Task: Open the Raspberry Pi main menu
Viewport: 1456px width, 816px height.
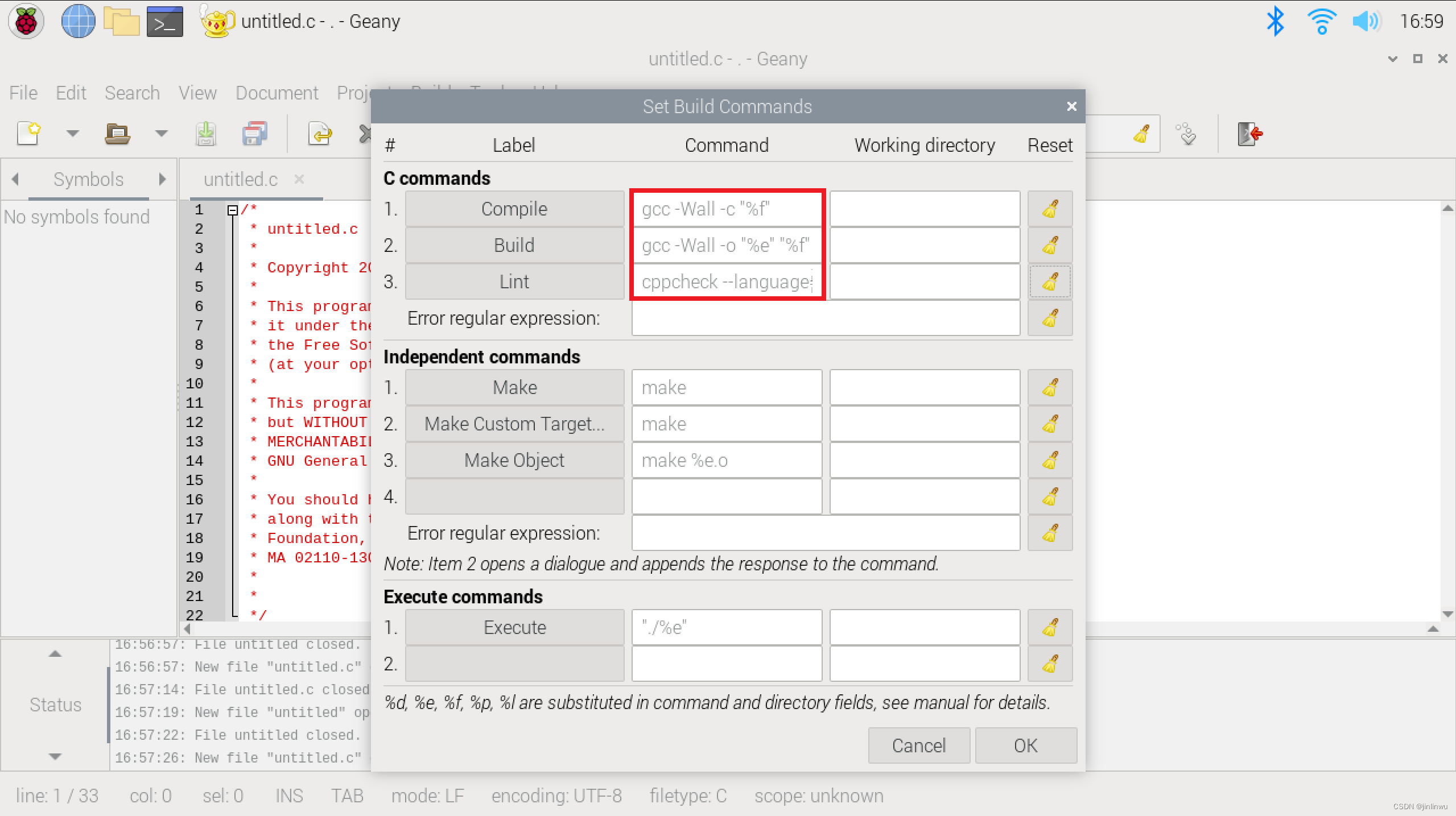Action: point(26,22)
